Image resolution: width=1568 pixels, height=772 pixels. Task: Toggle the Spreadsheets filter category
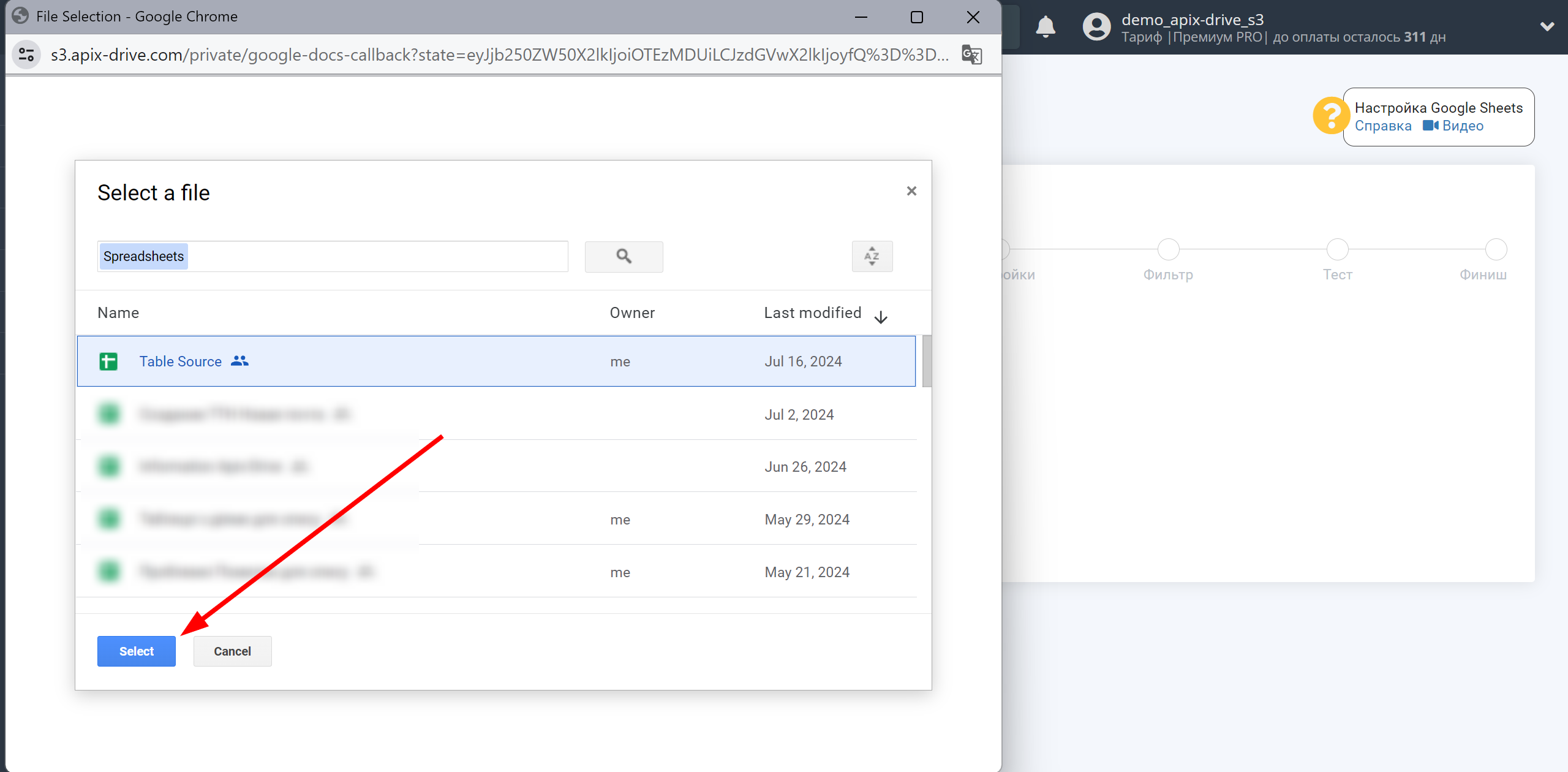(145, 255)
